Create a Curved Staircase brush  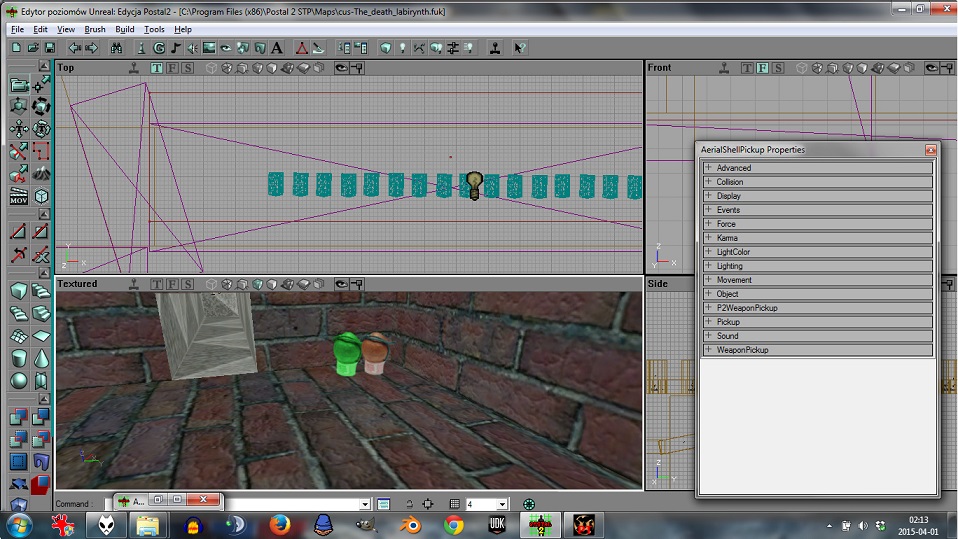tap(41, 291)
